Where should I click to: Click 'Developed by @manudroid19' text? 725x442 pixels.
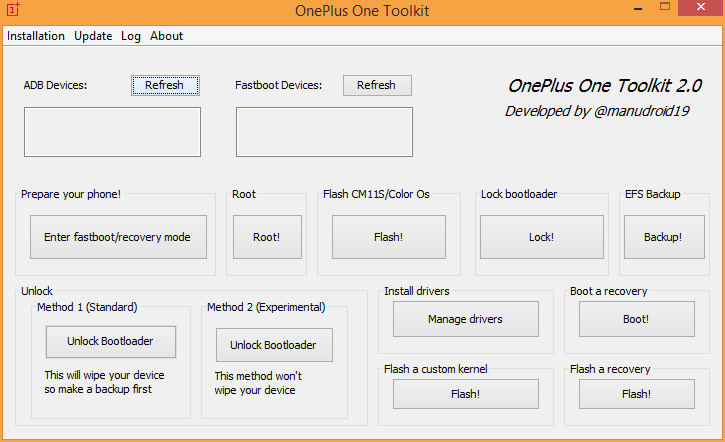tap(597, 111)
